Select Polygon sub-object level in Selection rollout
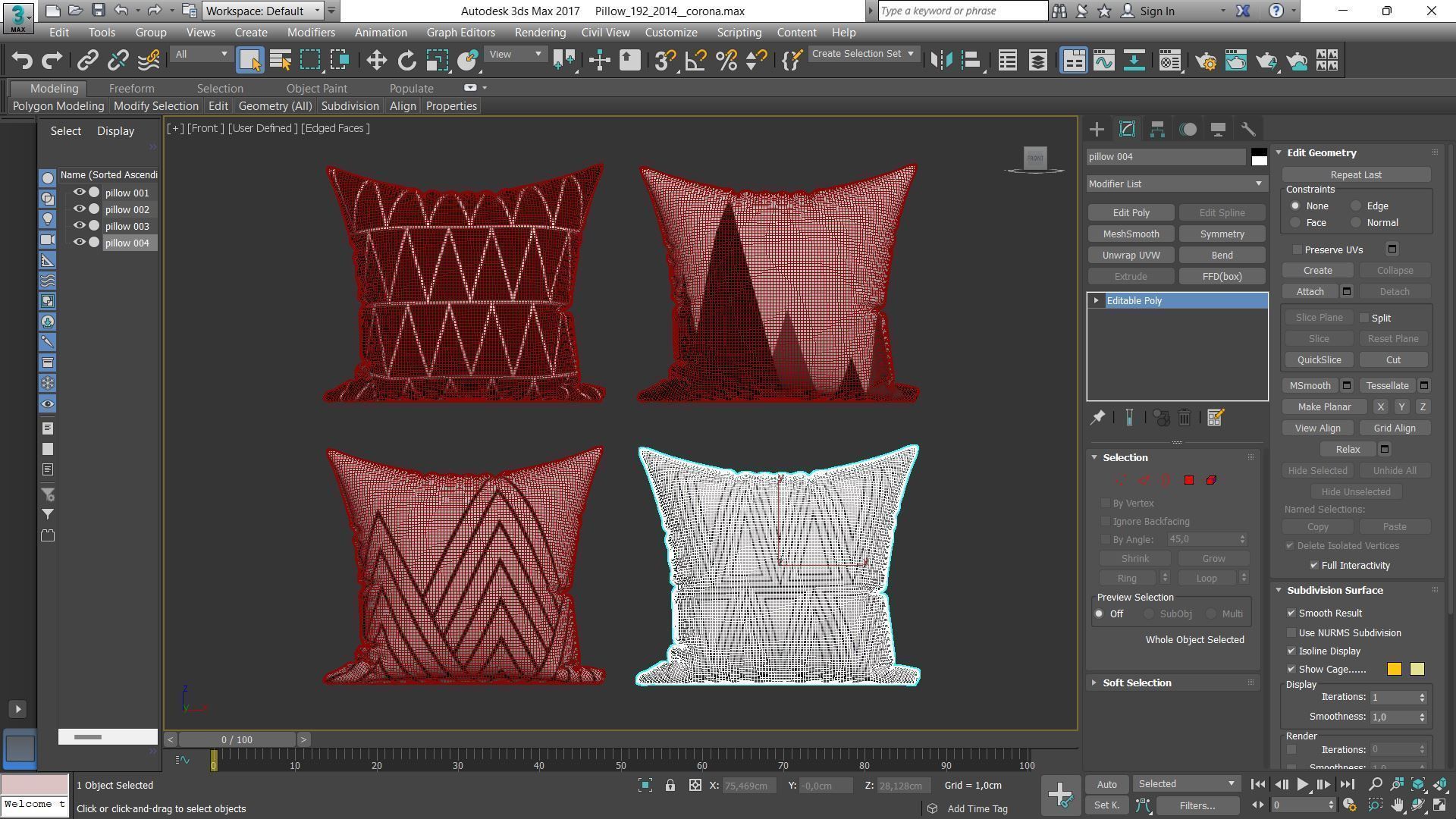 coord(1189,480)
